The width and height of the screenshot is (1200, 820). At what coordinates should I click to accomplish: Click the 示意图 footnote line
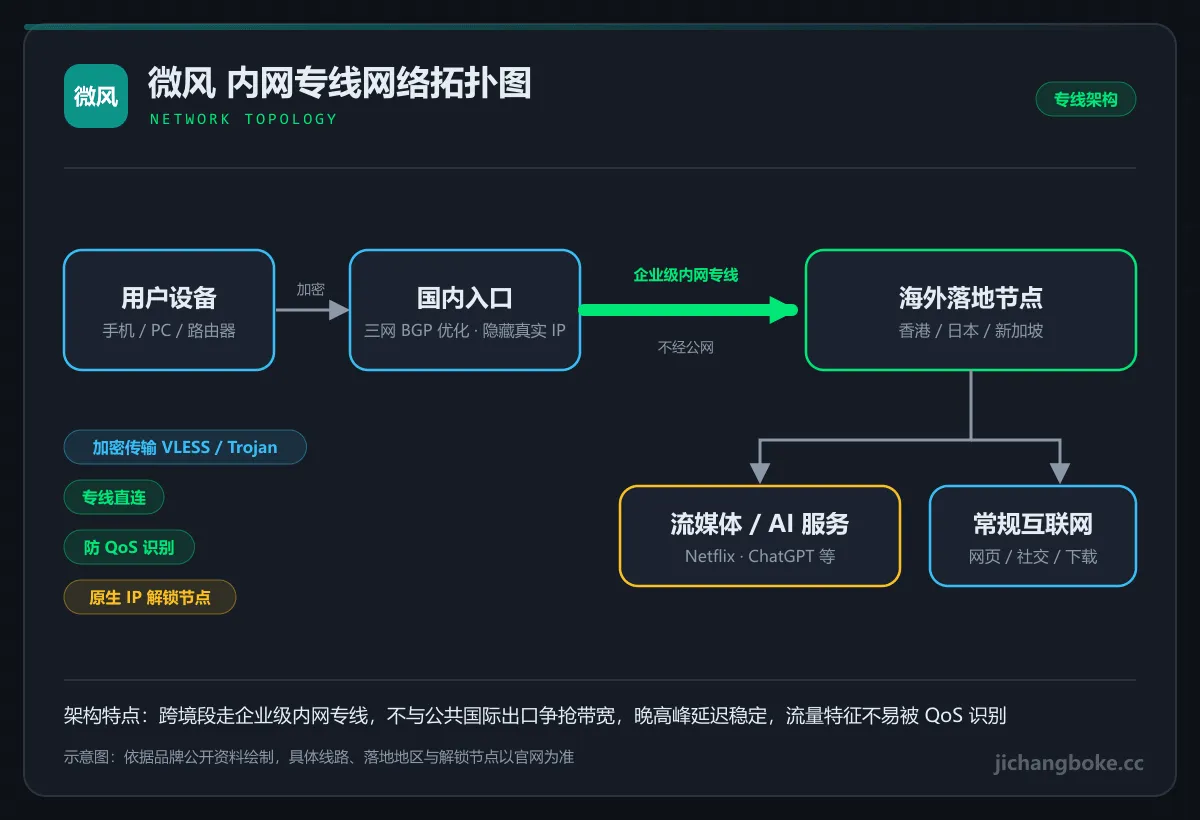pyautogui.click(x=319, y=757)
